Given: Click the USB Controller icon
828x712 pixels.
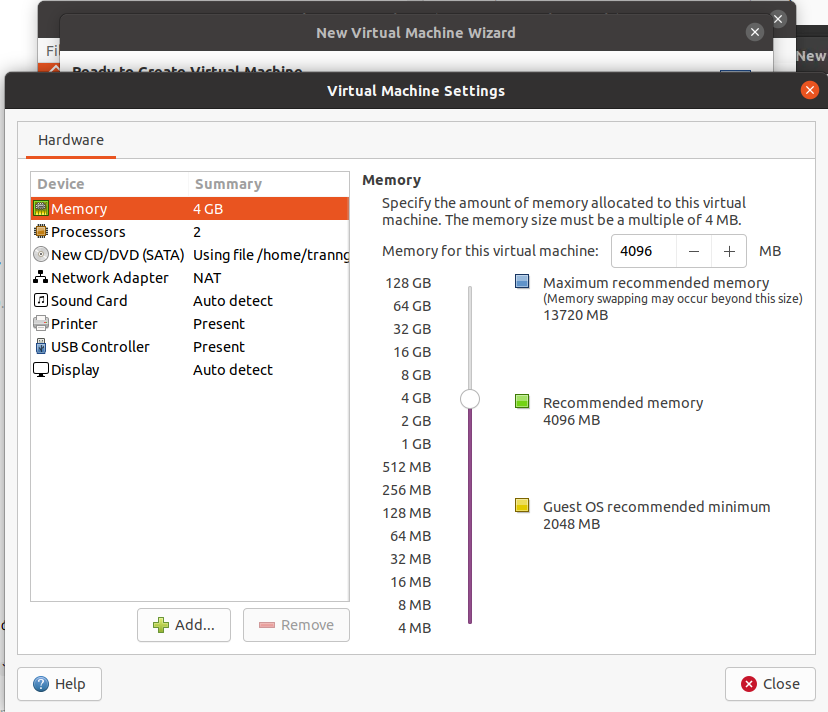Looking at the screenshot, I should pos(41,346).
